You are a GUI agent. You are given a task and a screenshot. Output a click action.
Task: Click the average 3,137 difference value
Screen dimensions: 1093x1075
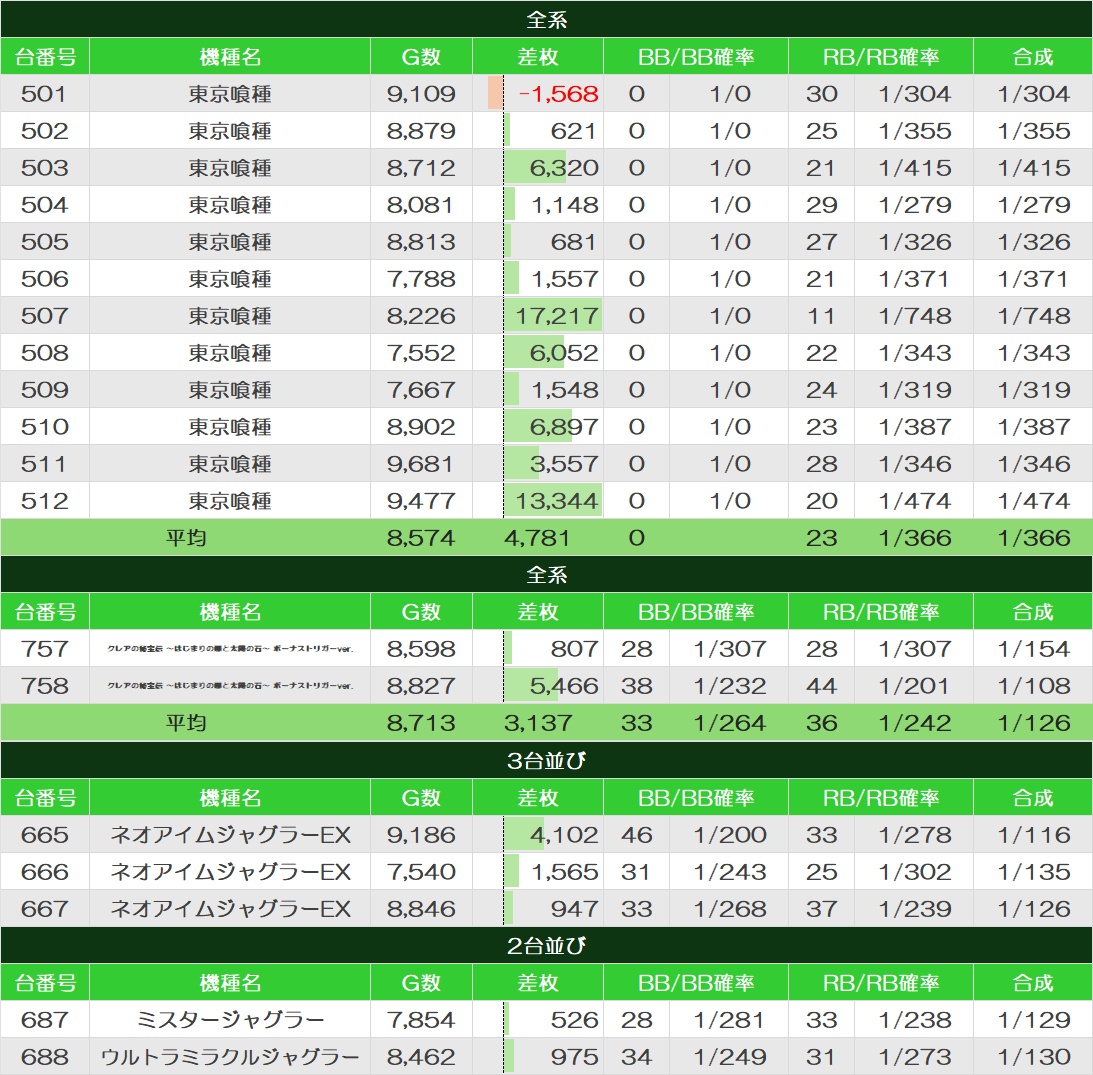pos(537,723)
